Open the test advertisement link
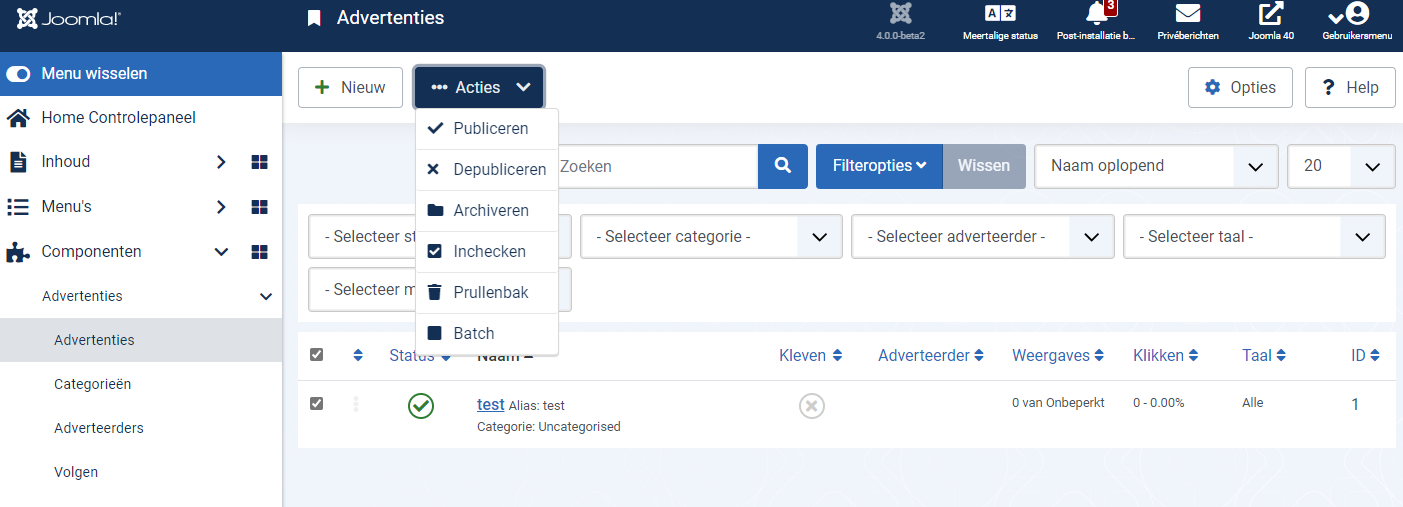The image size is (1403, 507). tap(490, 405)
